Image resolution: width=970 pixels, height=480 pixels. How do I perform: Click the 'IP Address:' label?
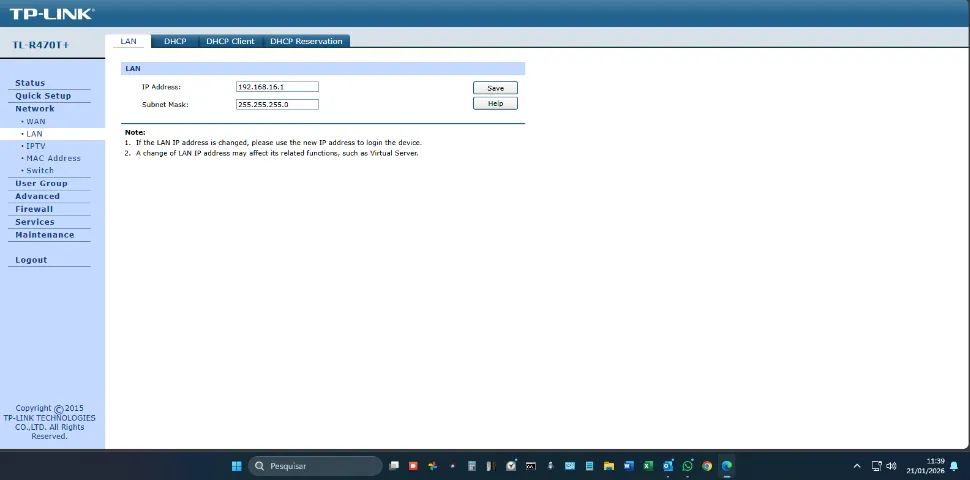click(x=161, y=87)
